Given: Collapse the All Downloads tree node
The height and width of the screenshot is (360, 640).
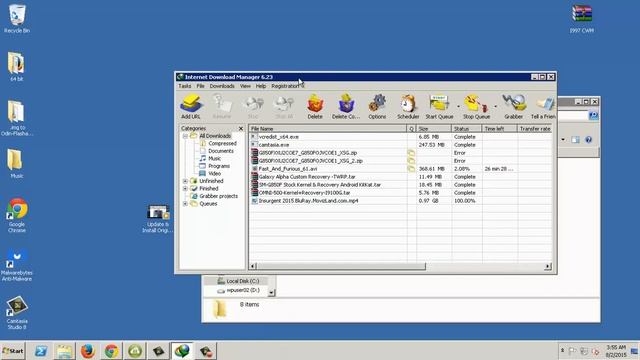Looking at the screenshot, I should tap(185, 136).
